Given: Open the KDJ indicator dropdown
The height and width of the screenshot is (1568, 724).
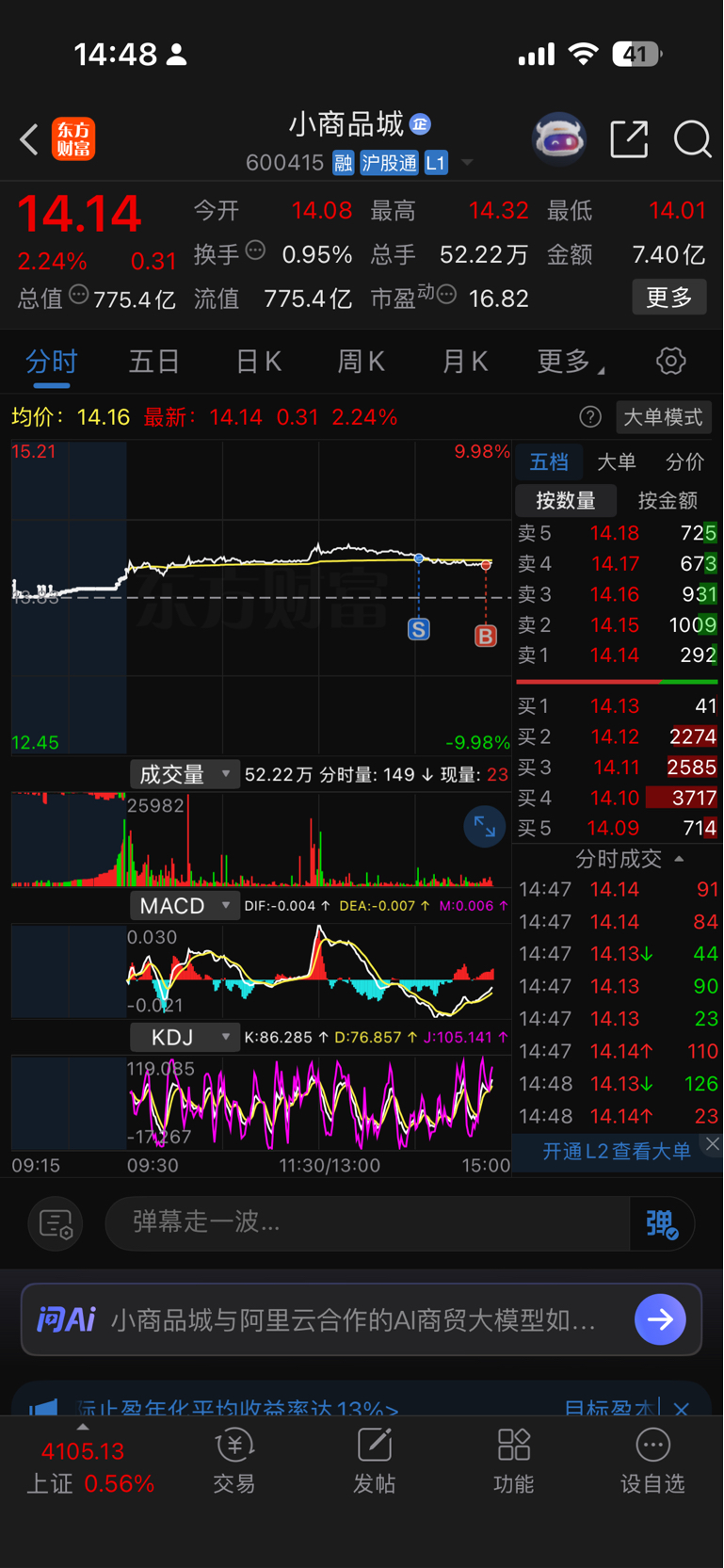Looking at the screenshot, I should (x=185, y=1038).
